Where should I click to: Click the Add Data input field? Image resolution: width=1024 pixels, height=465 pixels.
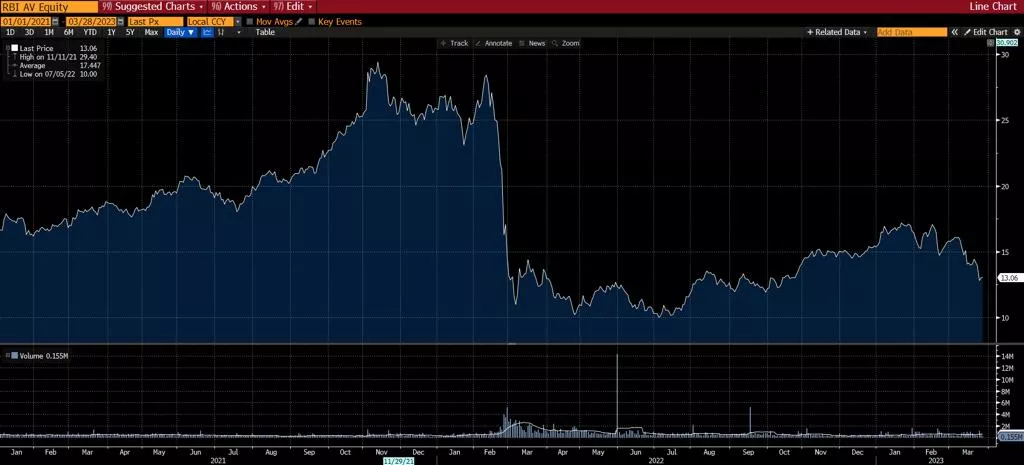point(911,32)
